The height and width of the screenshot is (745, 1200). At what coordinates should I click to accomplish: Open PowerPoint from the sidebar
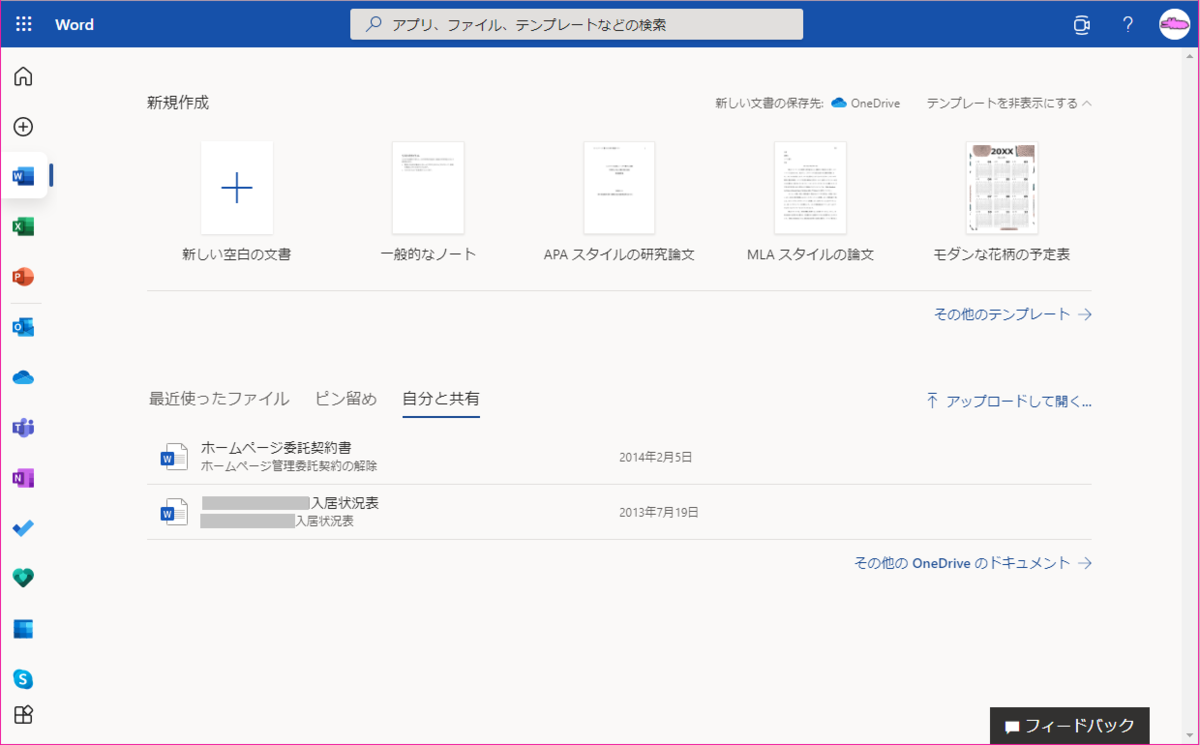click(23, 277)
